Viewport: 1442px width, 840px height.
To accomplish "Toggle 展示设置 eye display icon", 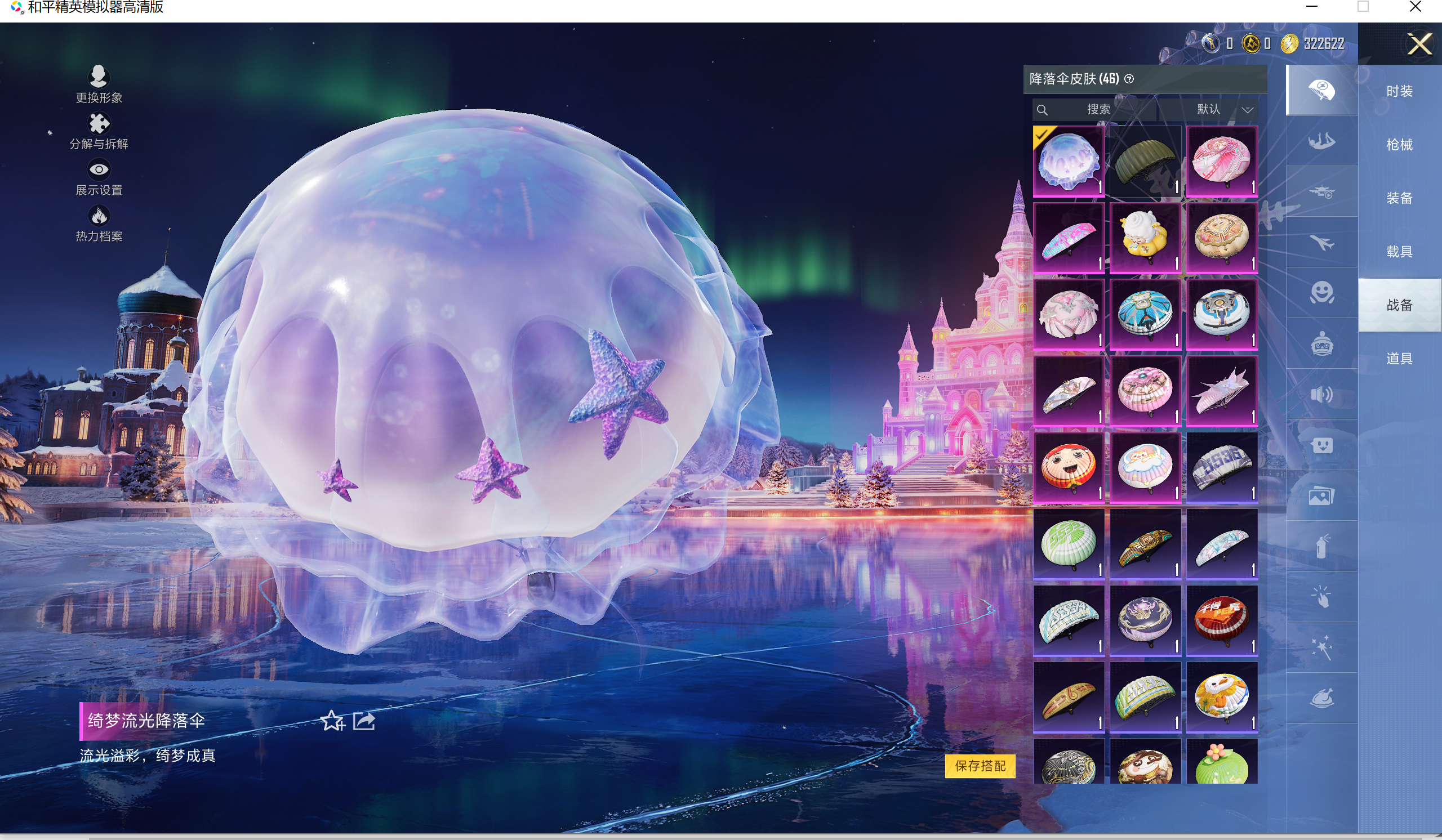I will [99, 170].
